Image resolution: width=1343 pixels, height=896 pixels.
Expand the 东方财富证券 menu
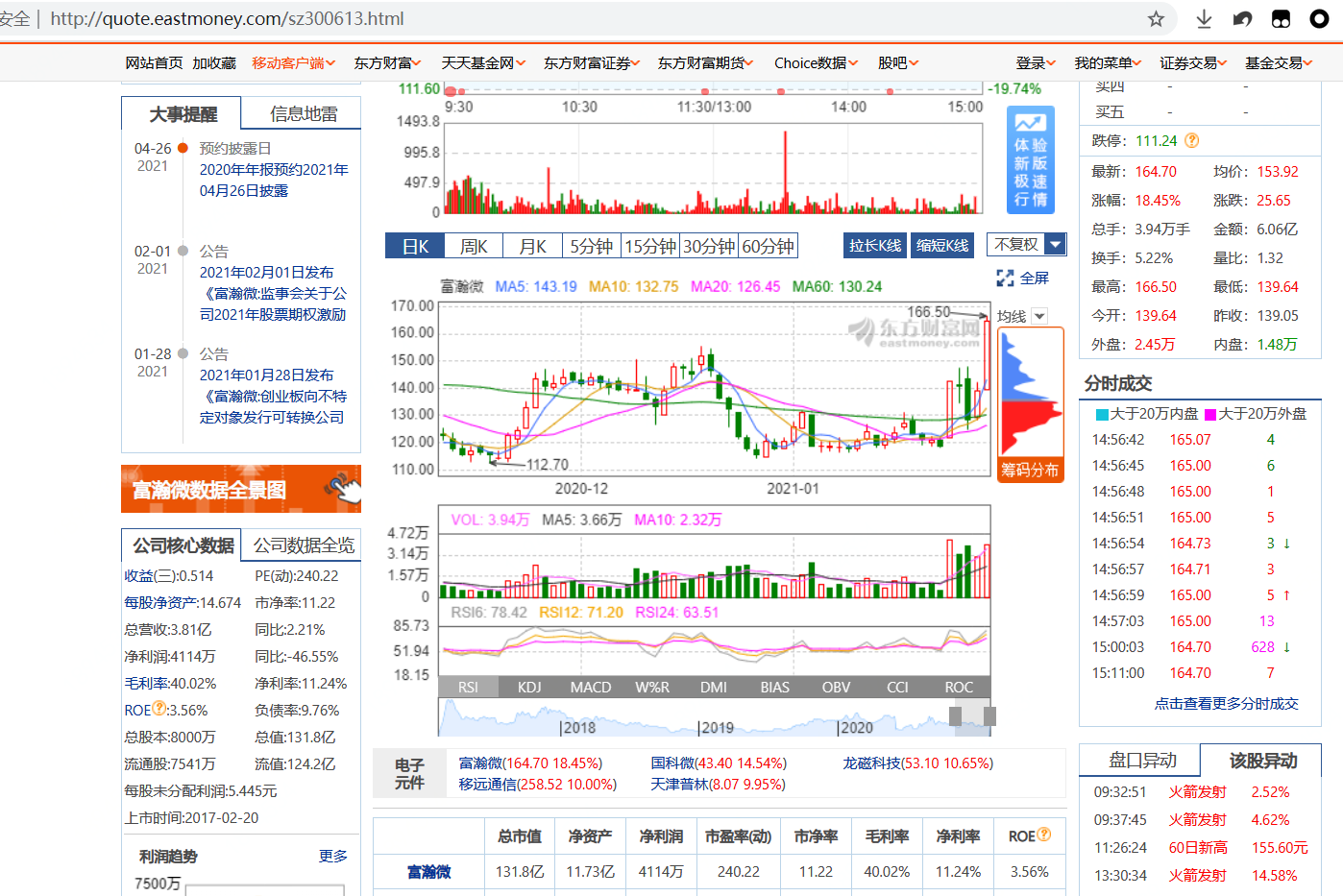click(x=592, y=63)
